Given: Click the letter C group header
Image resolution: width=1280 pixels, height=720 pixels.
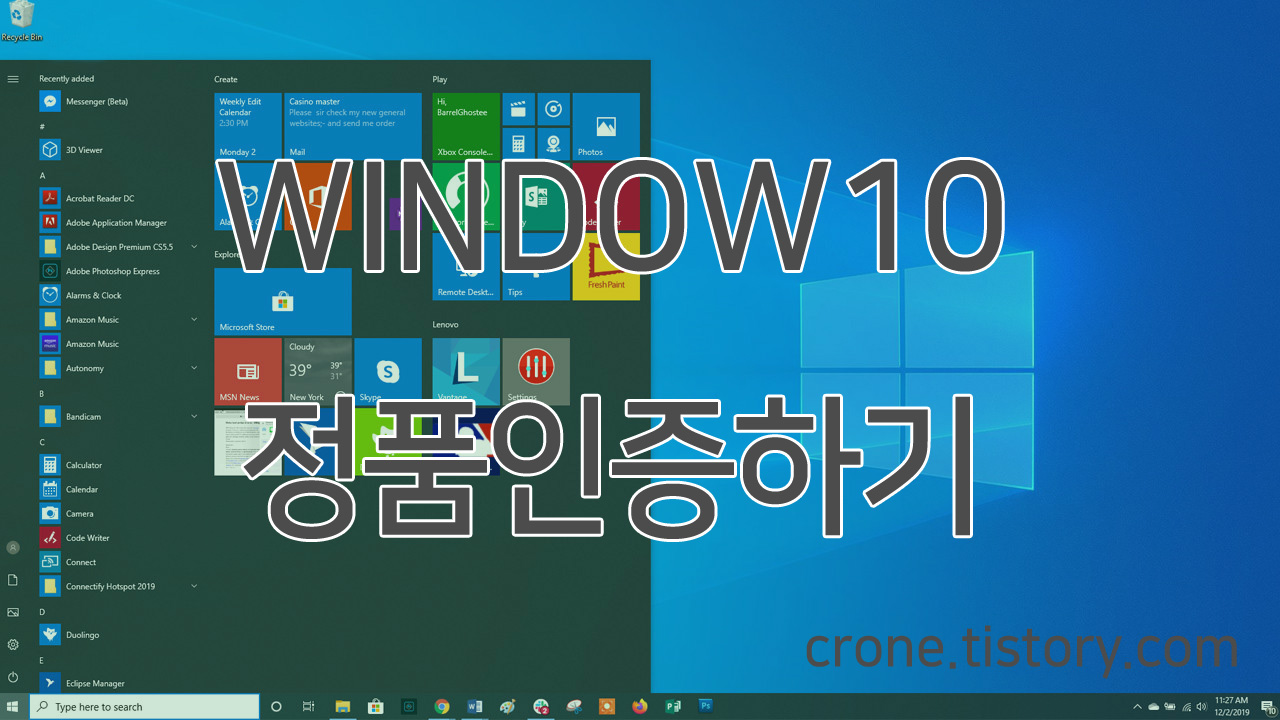Looking at the screenshot, I should (x=42, y=442).
